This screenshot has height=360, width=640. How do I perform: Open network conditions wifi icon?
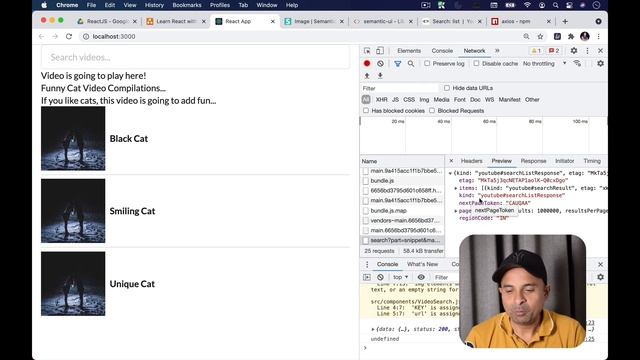tap(577, 64)
